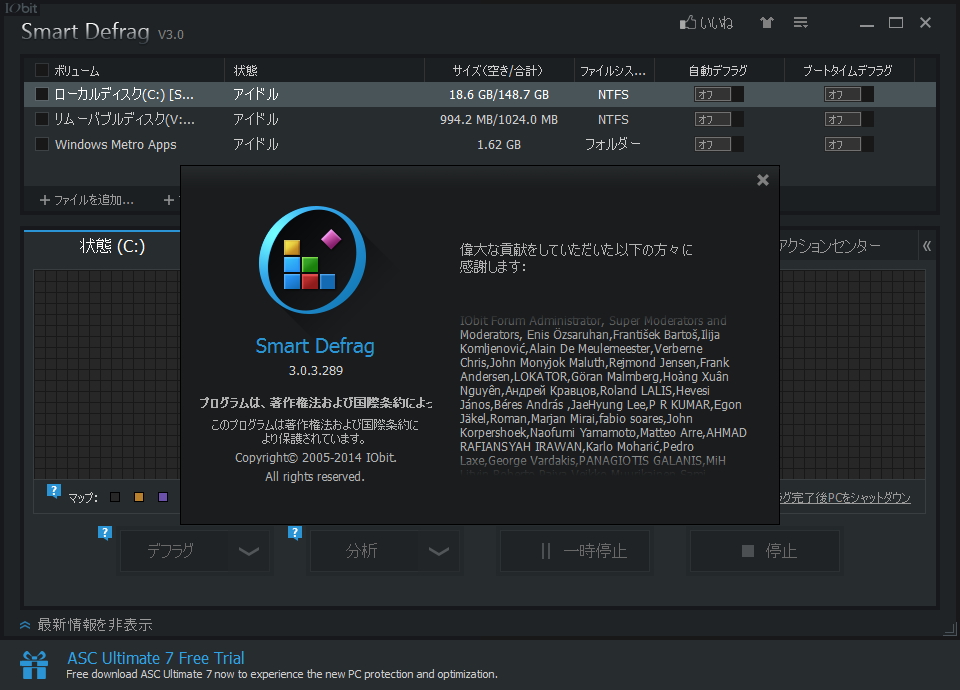Open the ASC Ultimate 7 Free Trial link
This screenshot has width=960, height=690.
click(x=156, y=659)
